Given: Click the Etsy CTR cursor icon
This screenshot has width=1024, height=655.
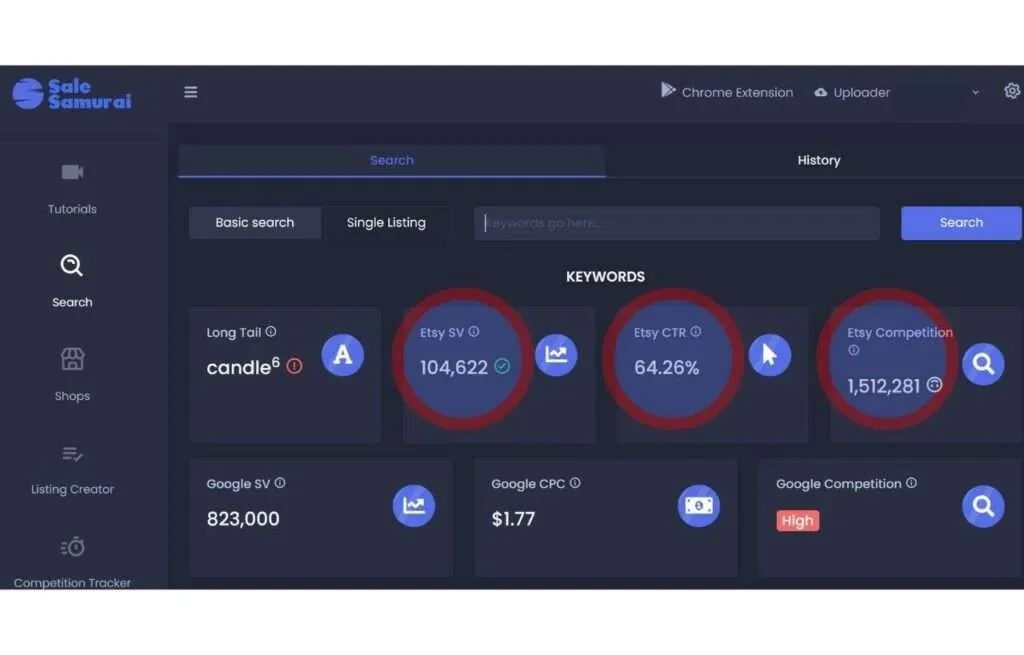Looking at the screenshot, I should click(769, 355).
